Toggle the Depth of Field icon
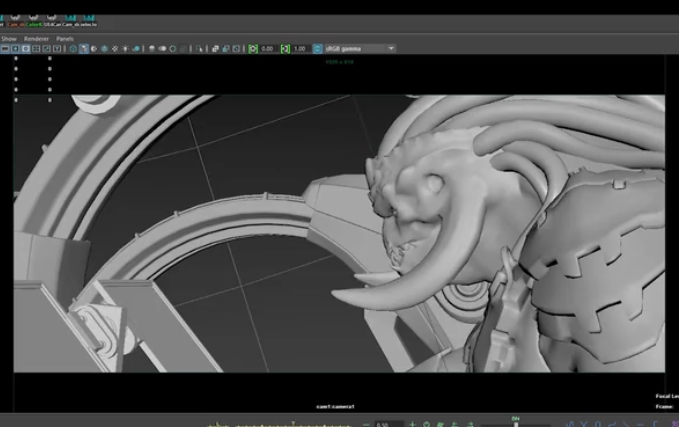The image size is (679, 427). tap(183, 49)
